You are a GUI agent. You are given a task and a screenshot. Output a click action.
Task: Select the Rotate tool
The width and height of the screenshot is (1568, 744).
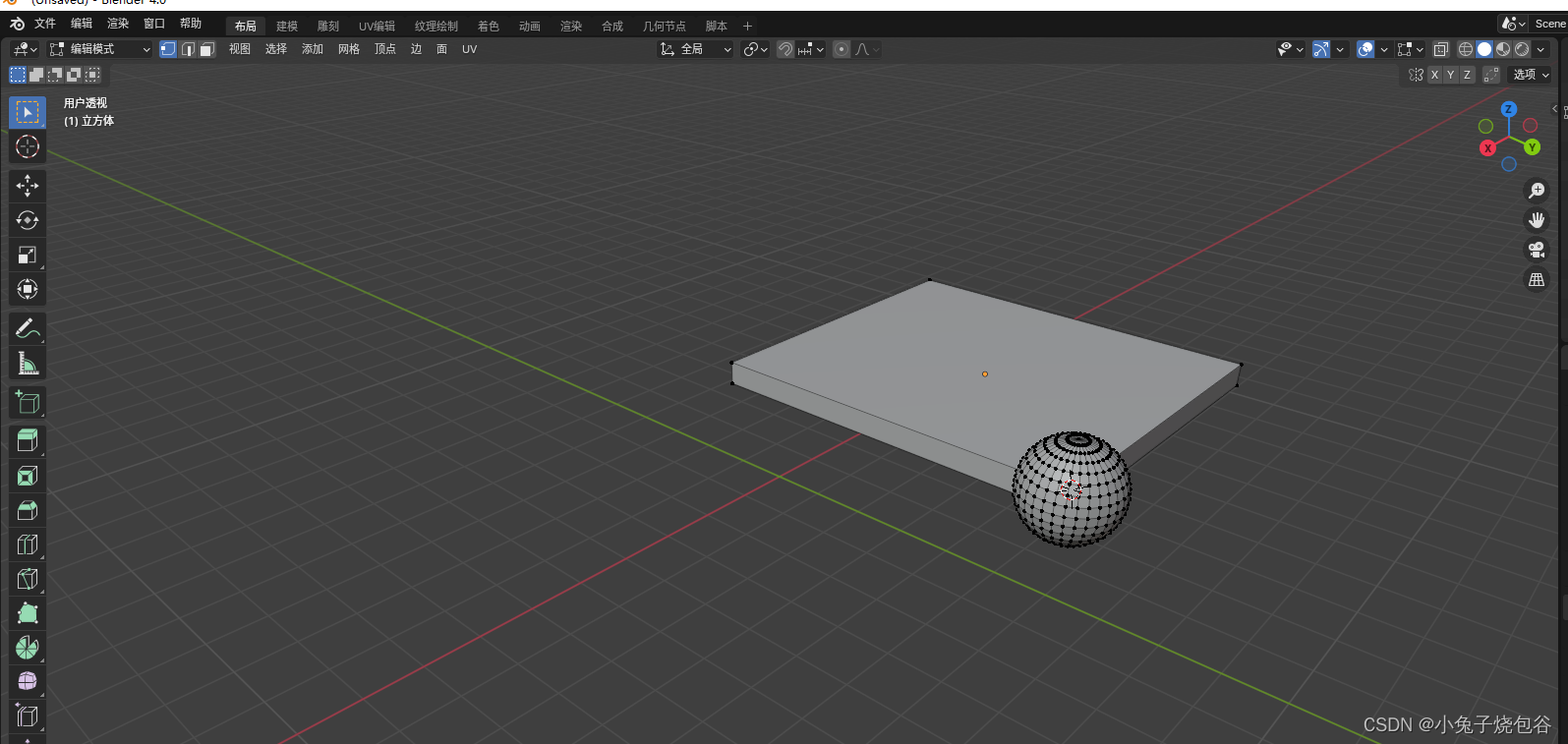click(x=28, y=220)
